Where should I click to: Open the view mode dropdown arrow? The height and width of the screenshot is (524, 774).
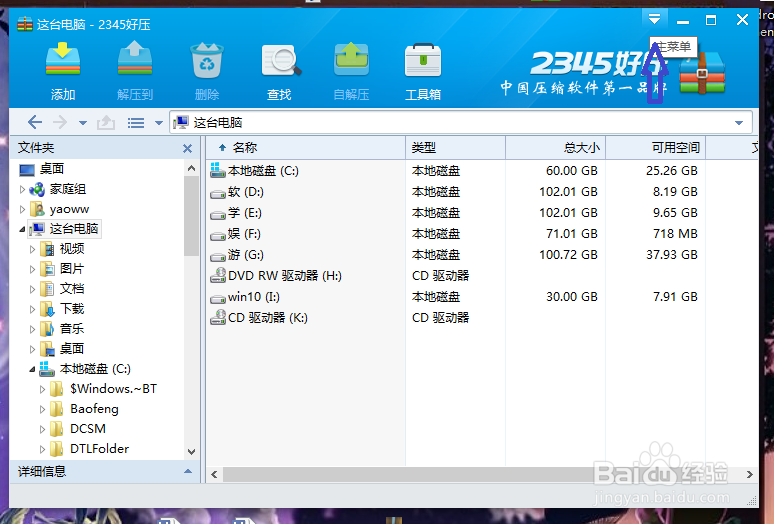coord(158,123)
